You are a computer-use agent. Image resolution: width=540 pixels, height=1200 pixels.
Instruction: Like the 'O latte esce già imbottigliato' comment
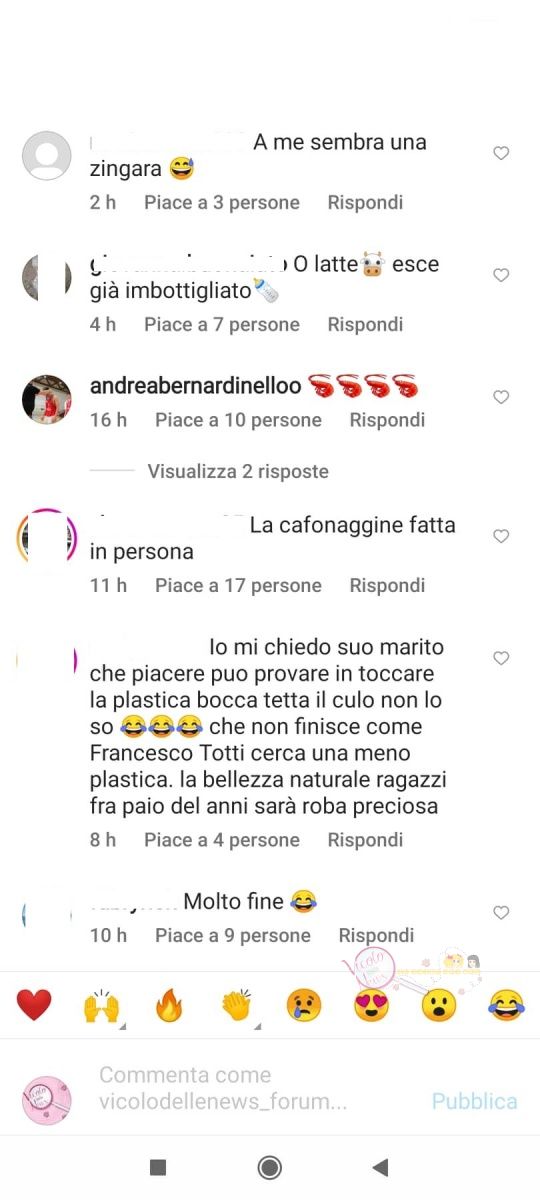501,275
